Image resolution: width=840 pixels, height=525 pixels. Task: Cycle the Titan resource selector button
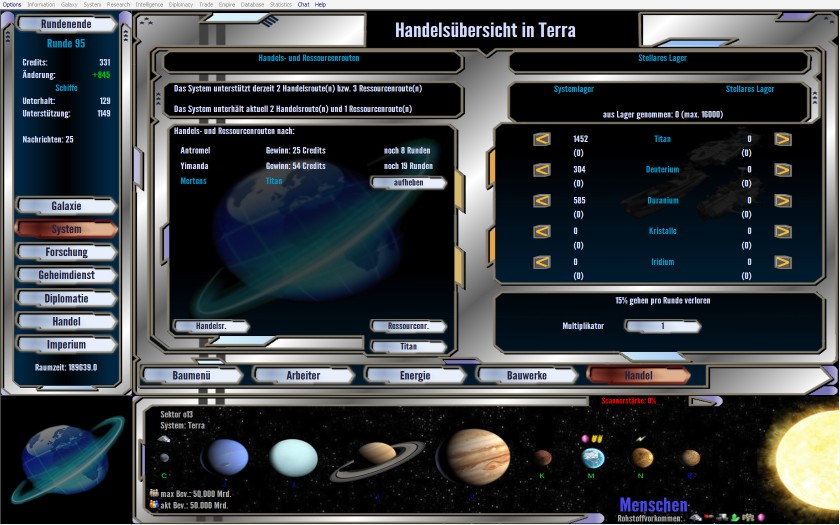(407, 346)
